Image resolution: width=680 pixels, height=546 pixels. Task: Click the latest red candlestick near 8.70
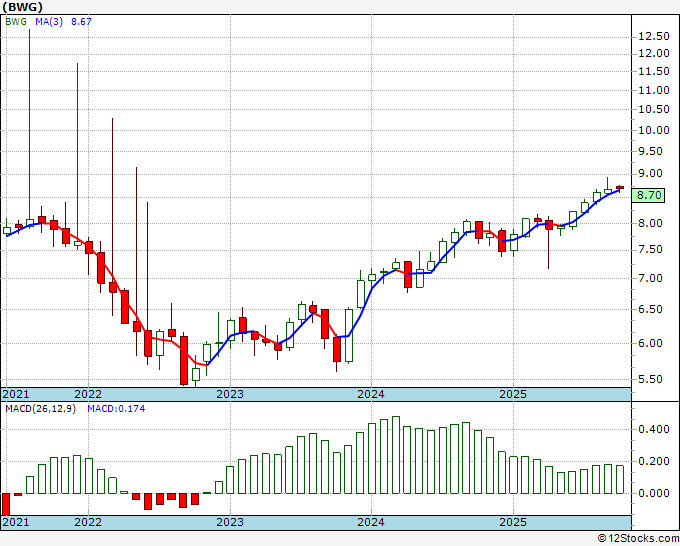(619, 188)
